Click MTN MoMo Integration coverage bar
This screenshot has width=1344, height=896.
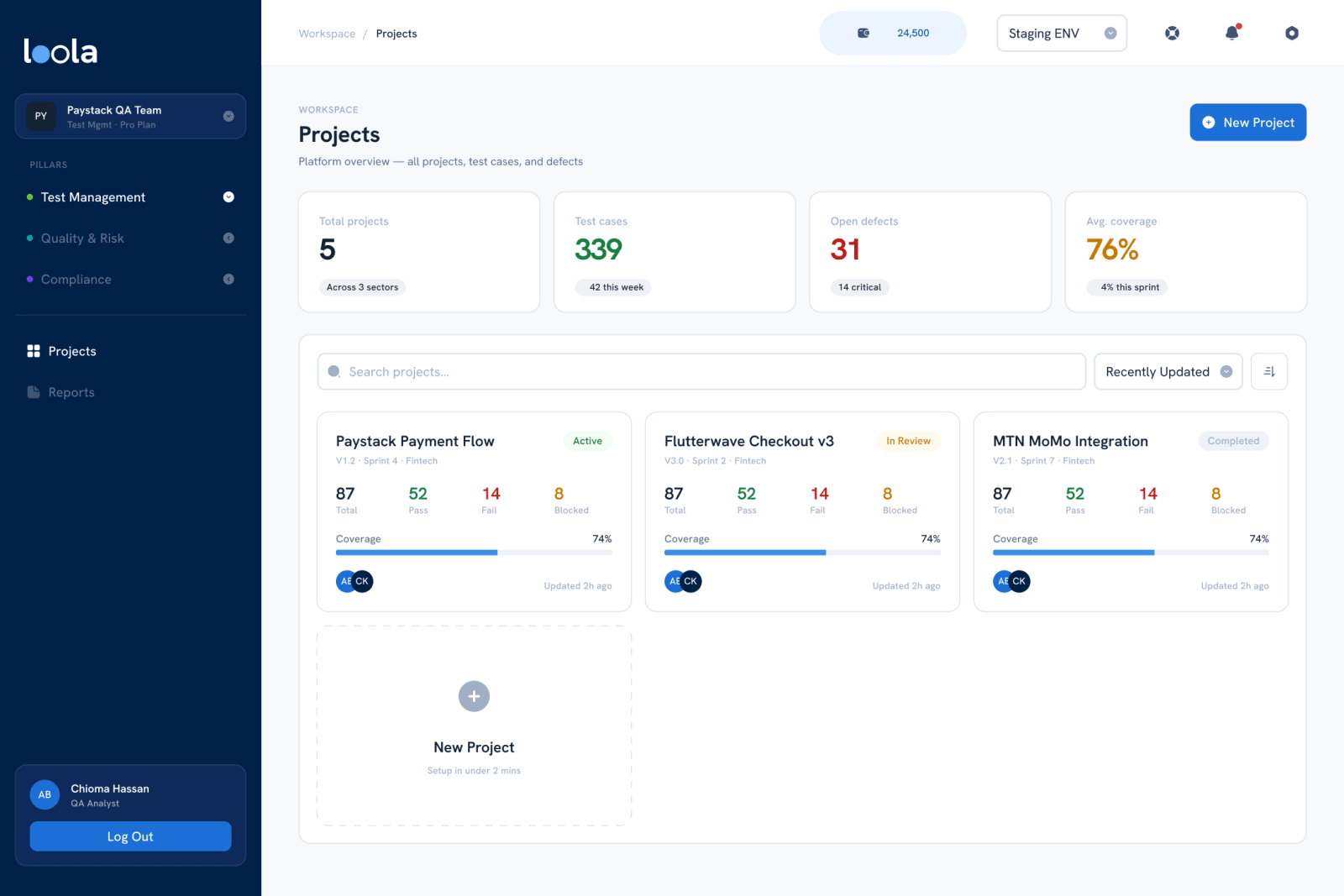pos(1131,553)
